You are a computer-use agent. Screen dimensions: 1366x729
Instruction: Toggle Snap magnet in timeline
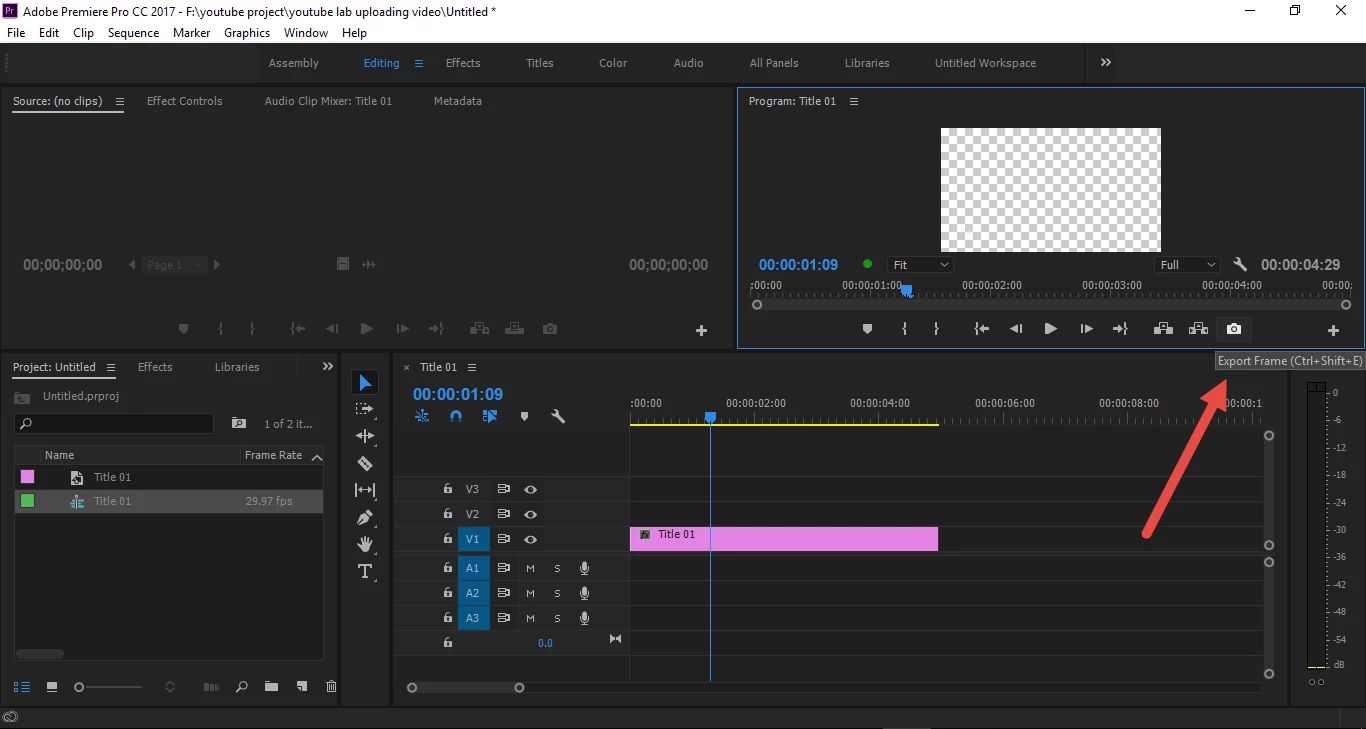click(x=456, y=416)
